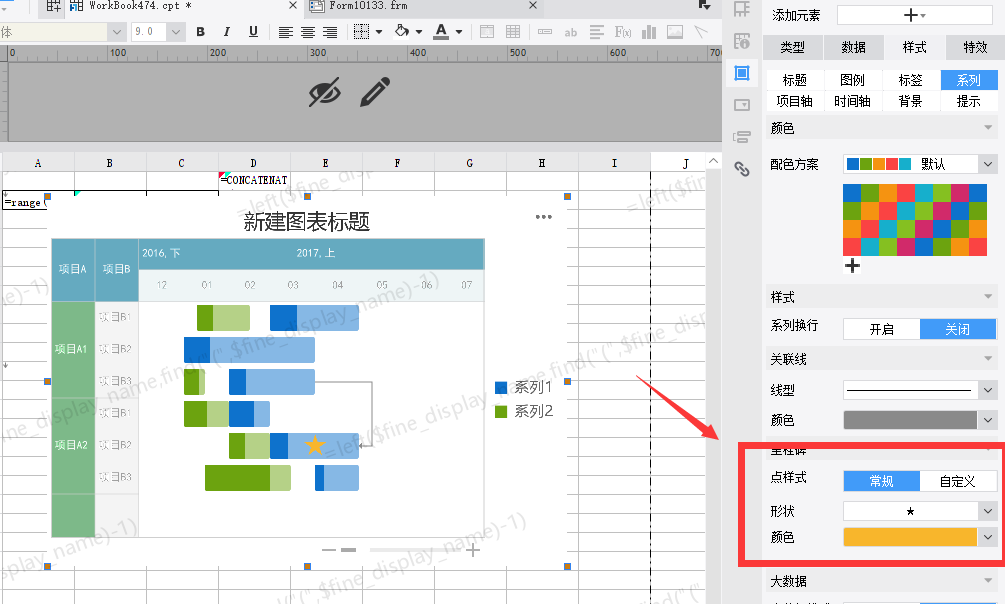Screen dimensions: 1005x604
Task: Open the hyperlink sidebar icon
Action: click(x=742, y=169)
